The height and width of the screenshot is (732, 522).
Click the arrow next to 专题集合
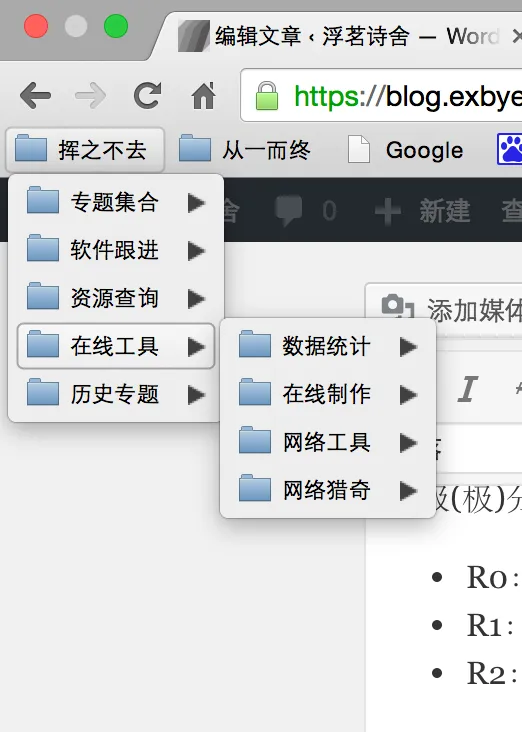(x=197, y=203)
